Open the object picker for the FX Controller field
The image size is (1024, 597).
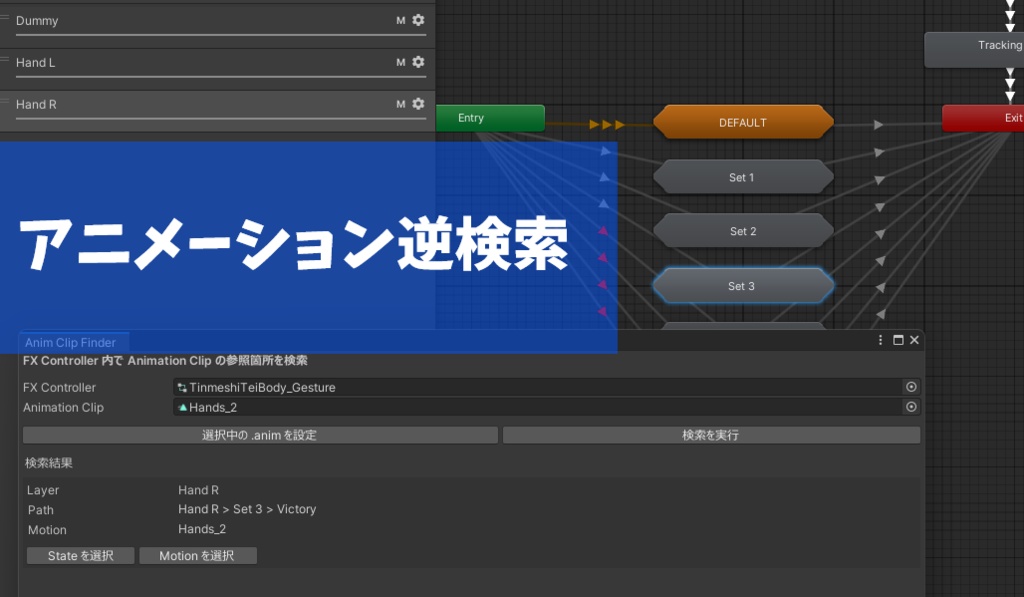click(910, 387)
